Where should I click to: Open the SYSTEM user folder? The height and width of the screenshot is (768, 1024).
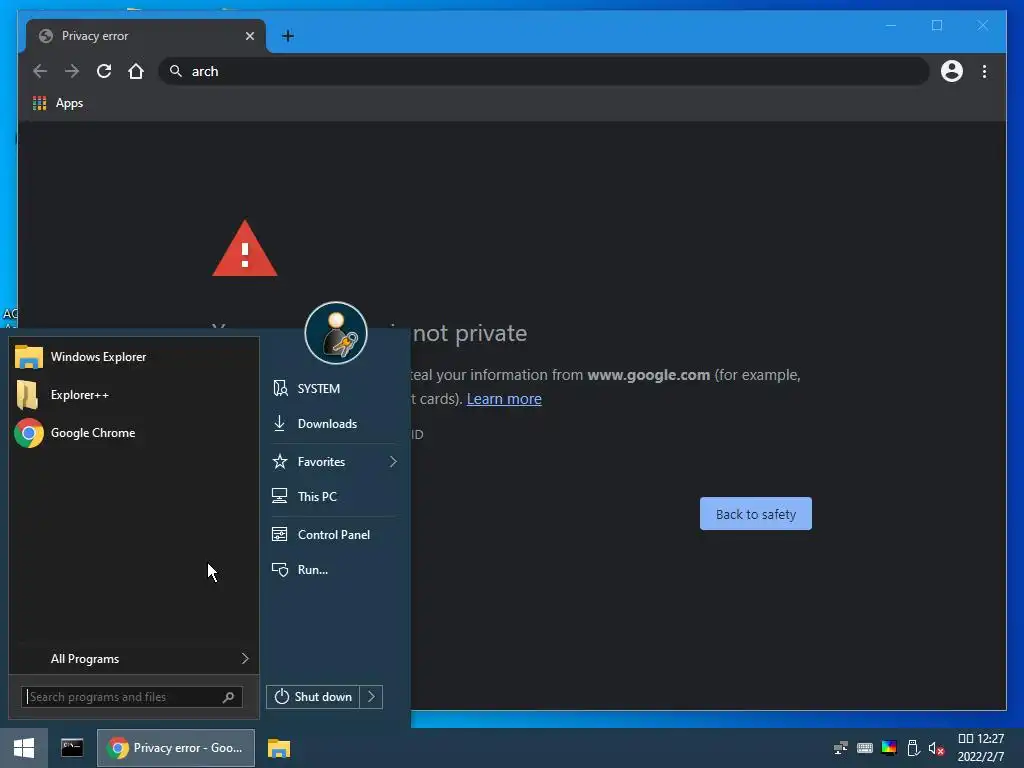click(x=334, y=389)
